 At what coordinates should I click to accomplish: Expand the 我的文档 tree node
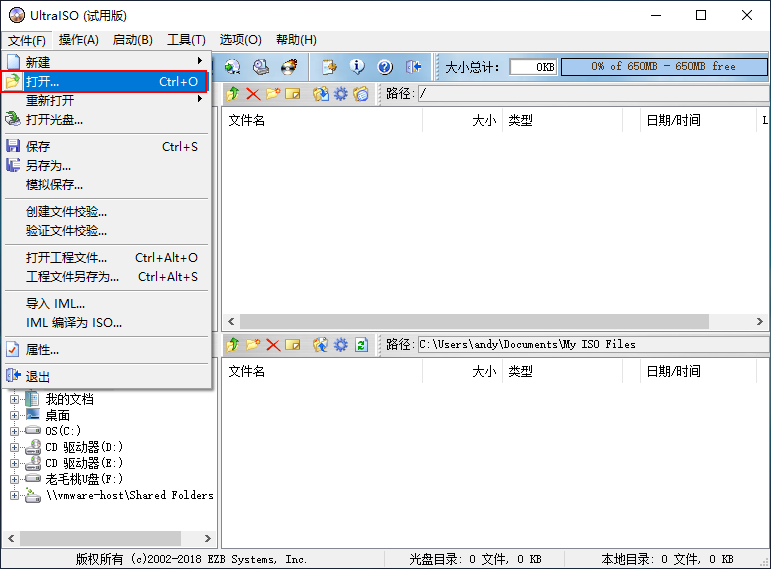(x=15, y=399)
